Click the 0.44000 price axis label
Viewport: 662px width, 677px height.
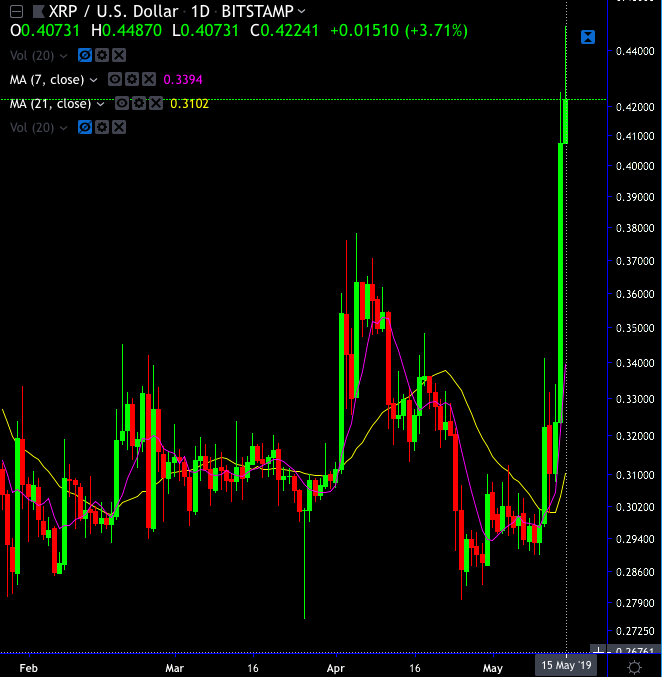635,51
